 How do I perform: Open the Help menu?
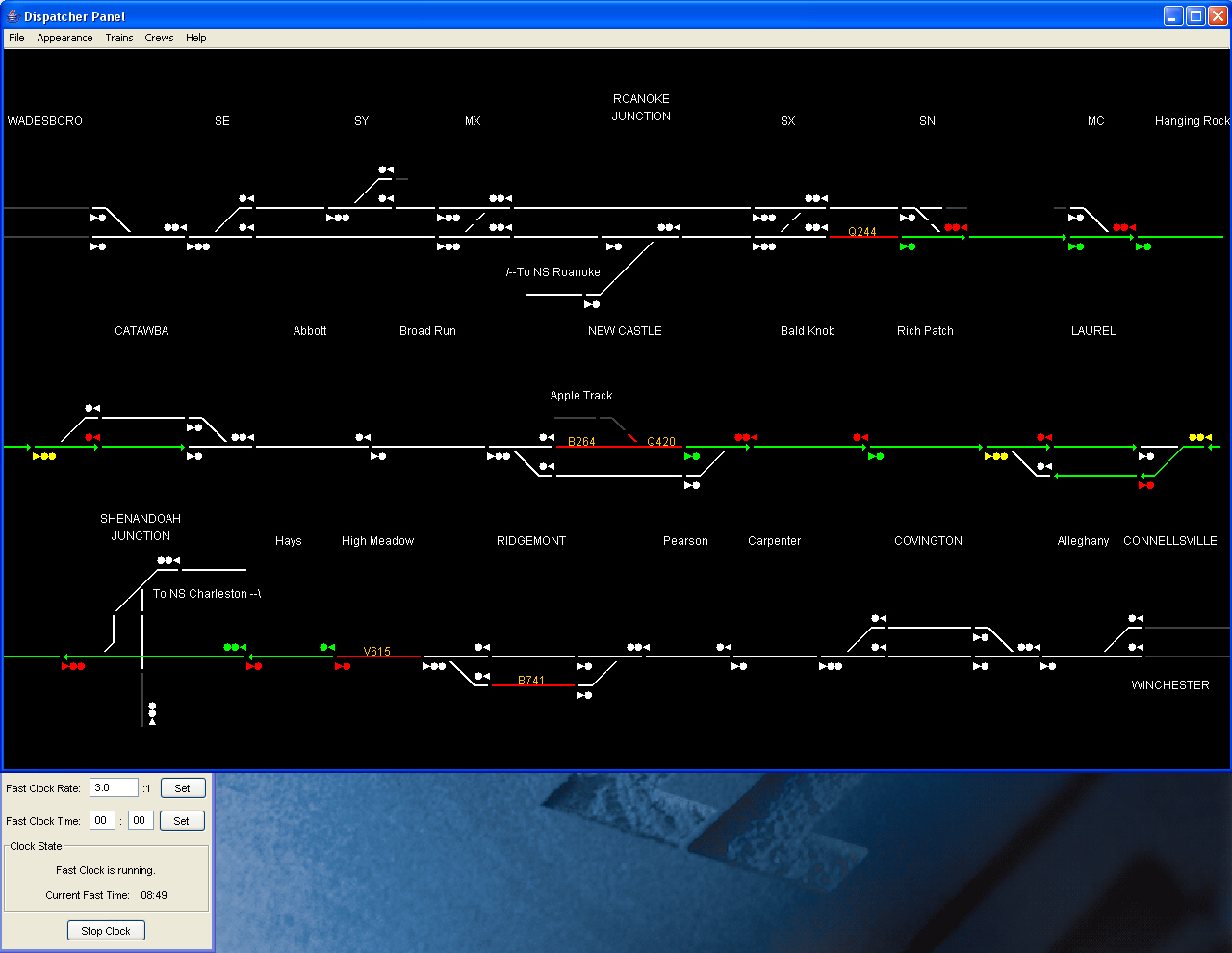click(x=195, y=38)
